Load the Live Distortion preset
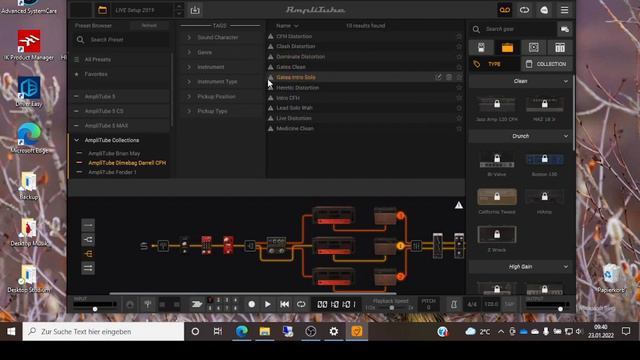Screen dimensions: 640x360 [294, 118]
